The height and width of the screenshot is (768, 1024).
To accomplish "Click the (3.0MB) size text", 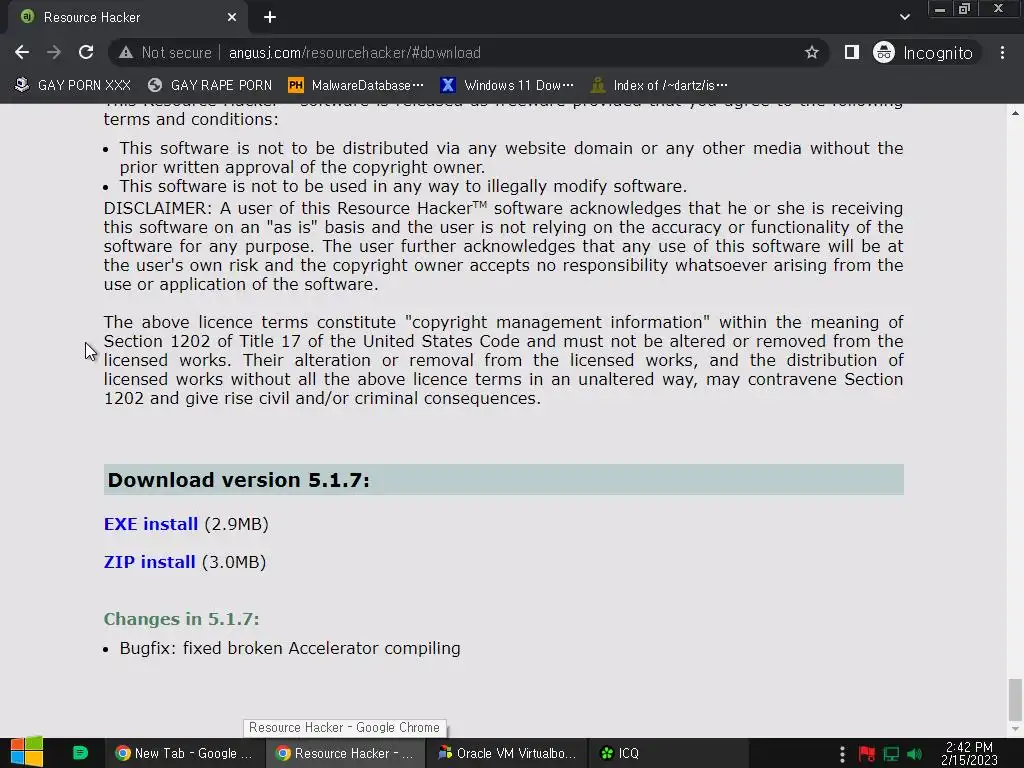I will (x=234, y=562).
